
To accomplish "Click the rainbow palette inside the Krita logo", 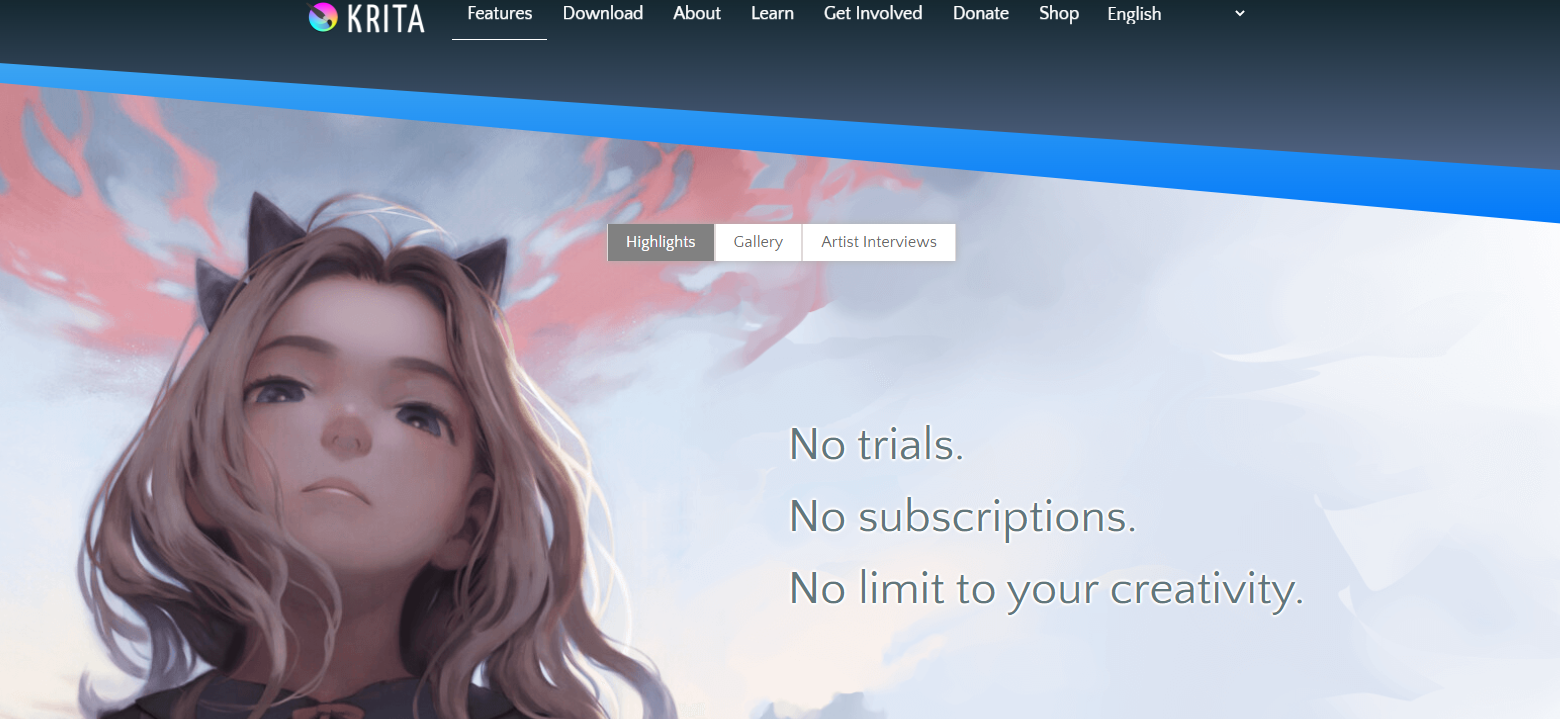I will tap(322, 16).
